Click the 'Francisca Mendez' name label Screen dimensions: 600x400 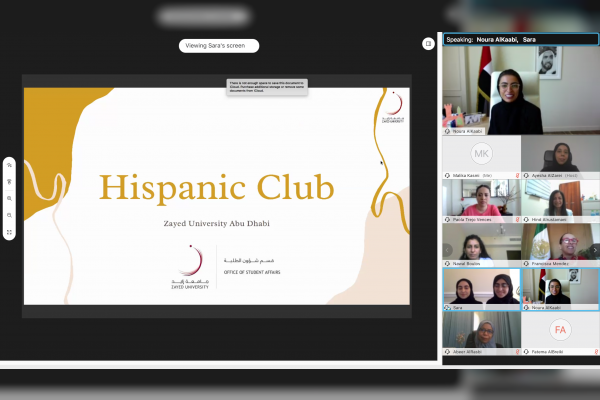pos(550,264)
